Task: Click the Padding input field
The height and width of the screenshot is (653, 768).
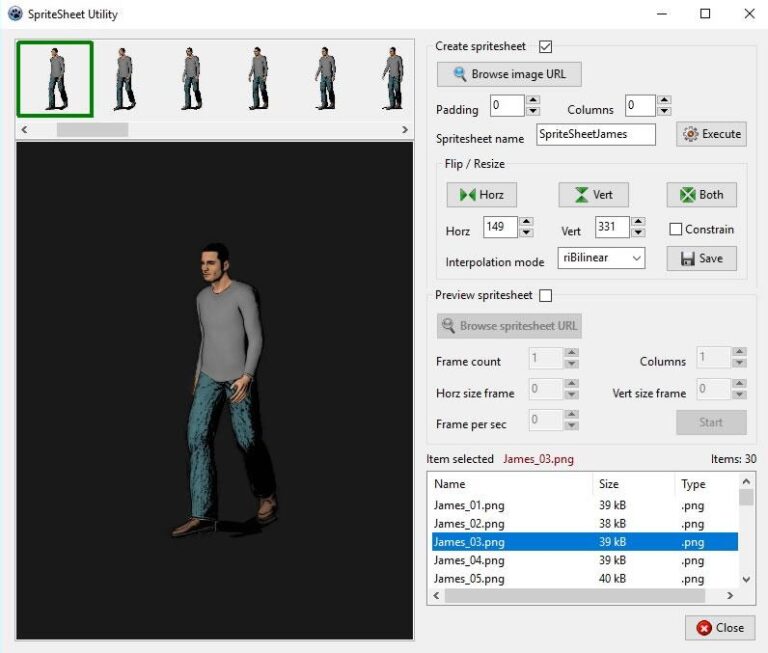Action: point(507,106)
